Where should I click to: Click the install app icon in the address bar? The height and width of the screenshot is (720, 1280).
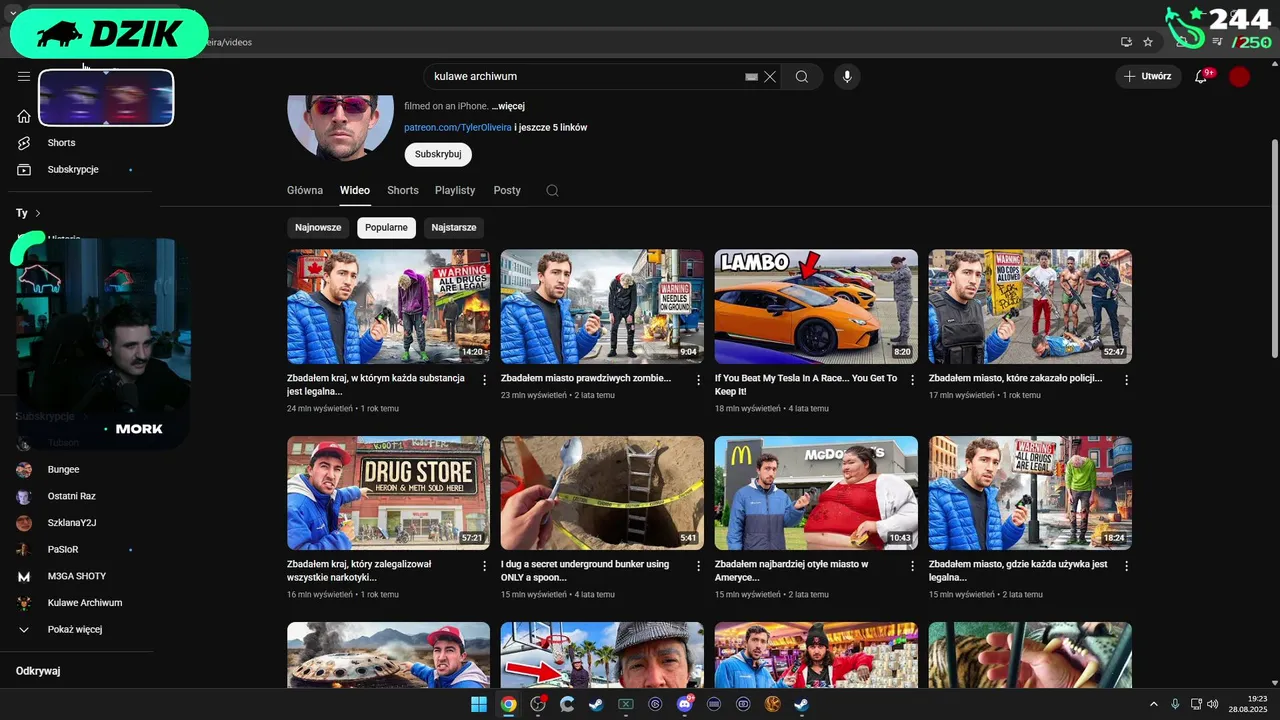point(1126,42)
